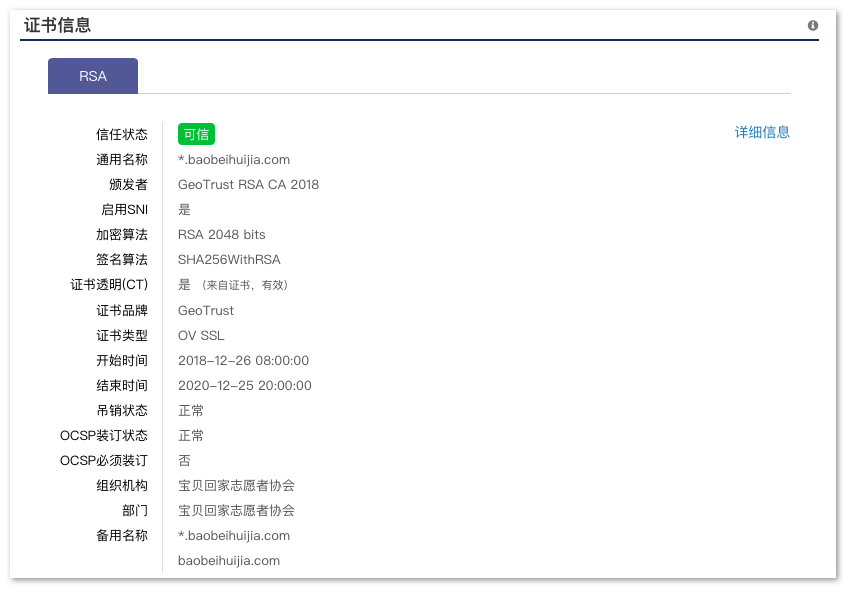854x596 pixels.
Task: Select 宝贝回家志愿者协会 in the 部门 row
Action: pos(236,510)
